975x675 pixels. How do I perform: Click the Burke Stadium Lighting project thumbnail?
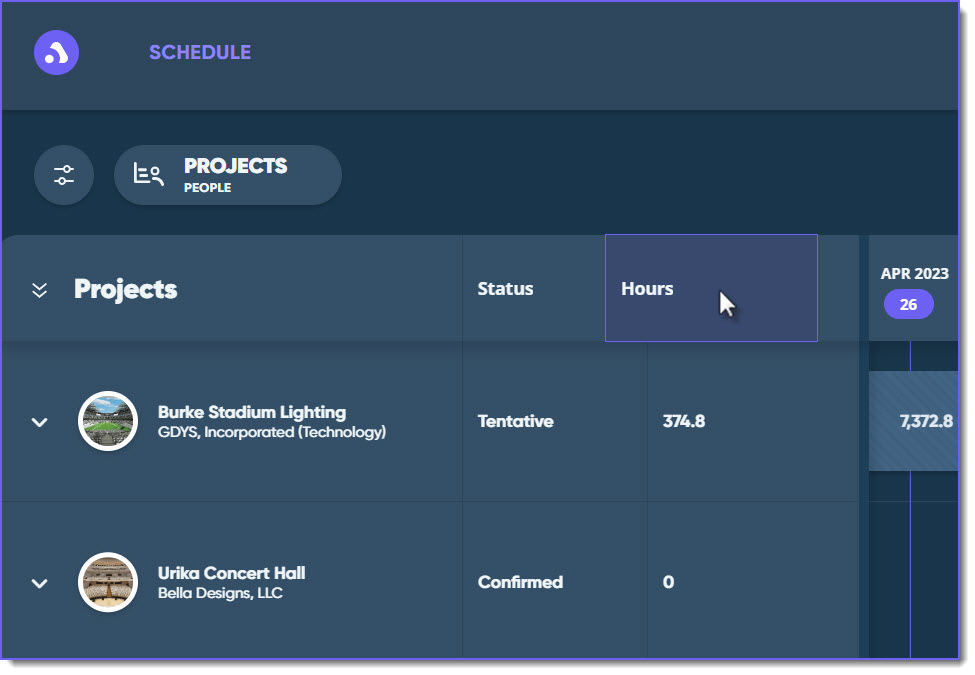coord(107,421)
